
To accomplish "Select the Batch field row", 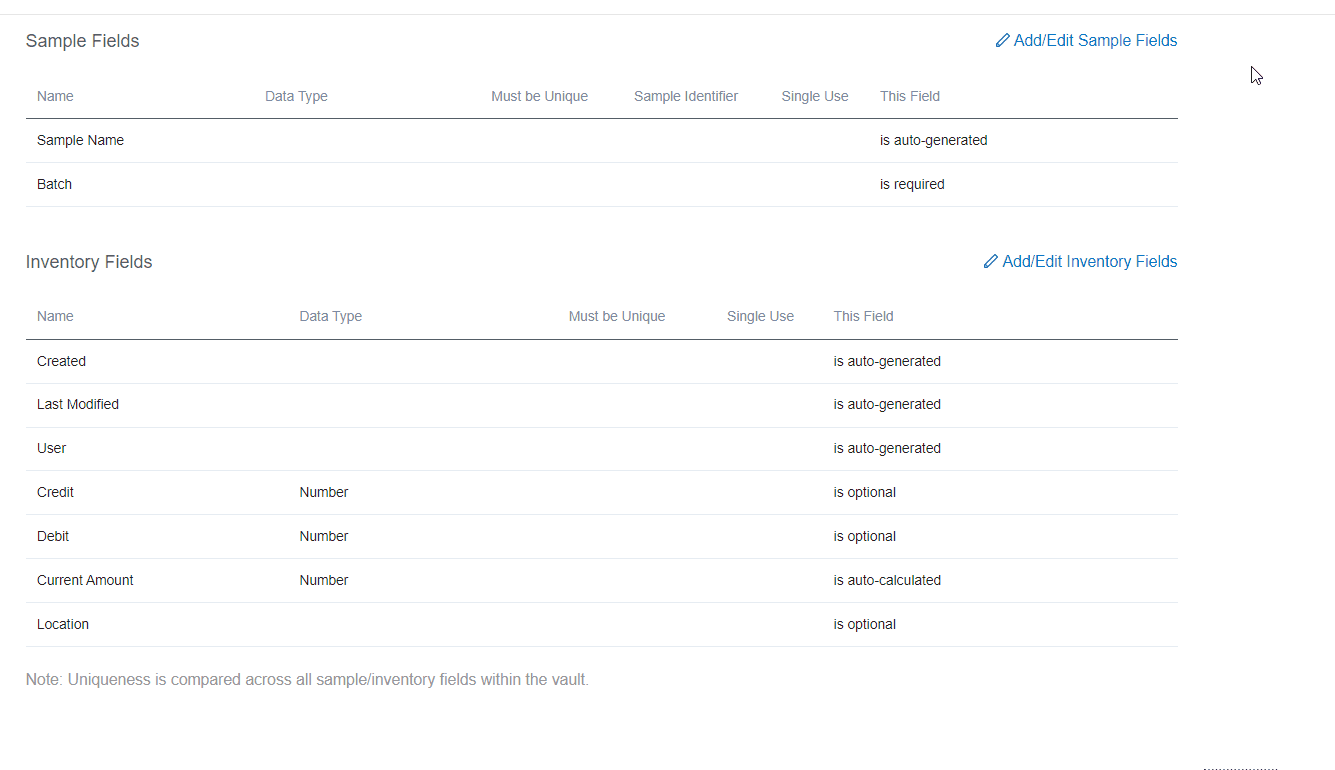I will tap(602, 185).
